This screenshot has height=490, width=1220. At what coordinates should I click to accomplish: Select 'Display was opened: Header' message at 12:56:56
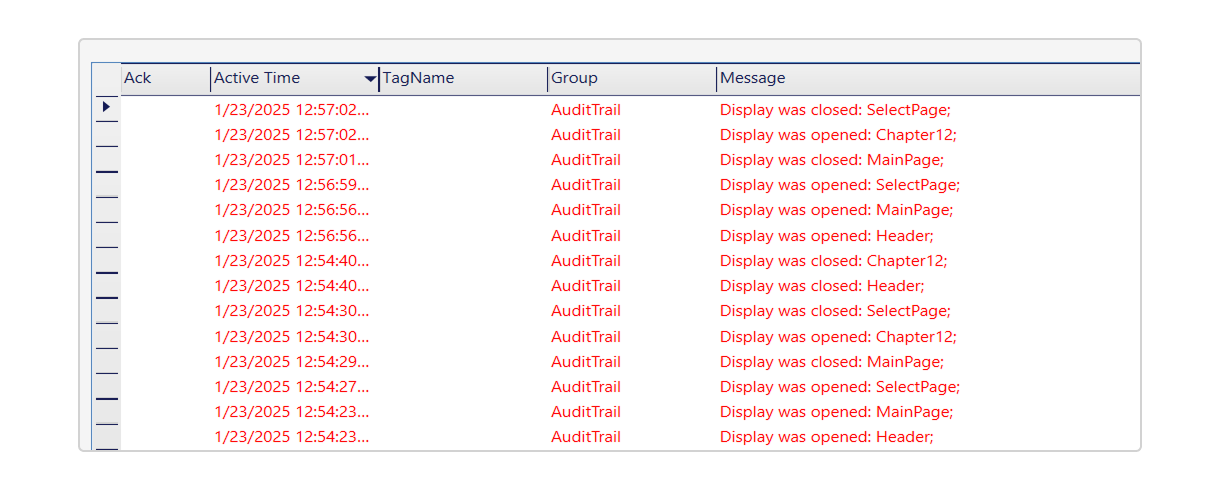coord(826,236)
